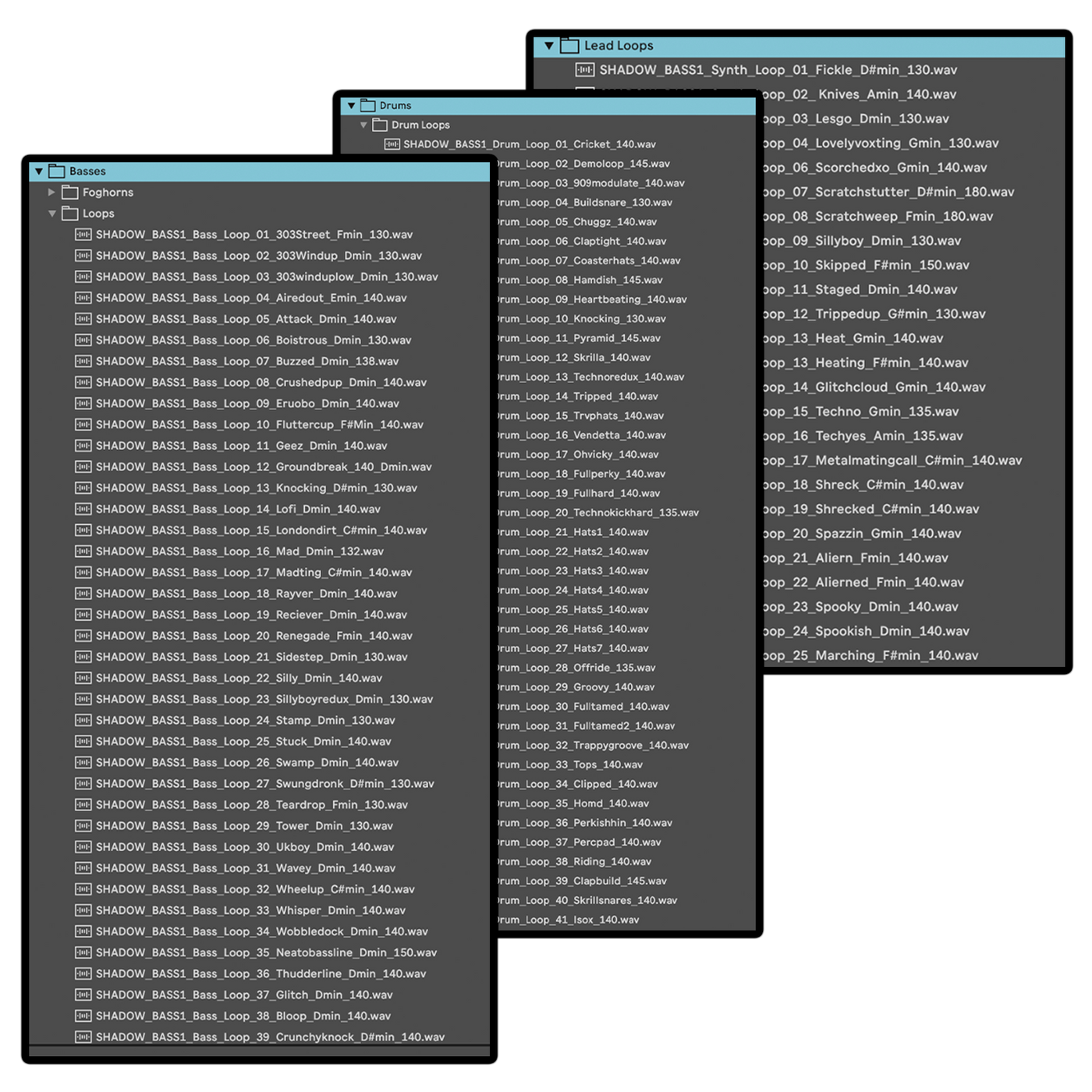The height and width of the screenshot is (1092, 1092).
Task: Collapse the Basses folder triangle
Action: (39, 172)
